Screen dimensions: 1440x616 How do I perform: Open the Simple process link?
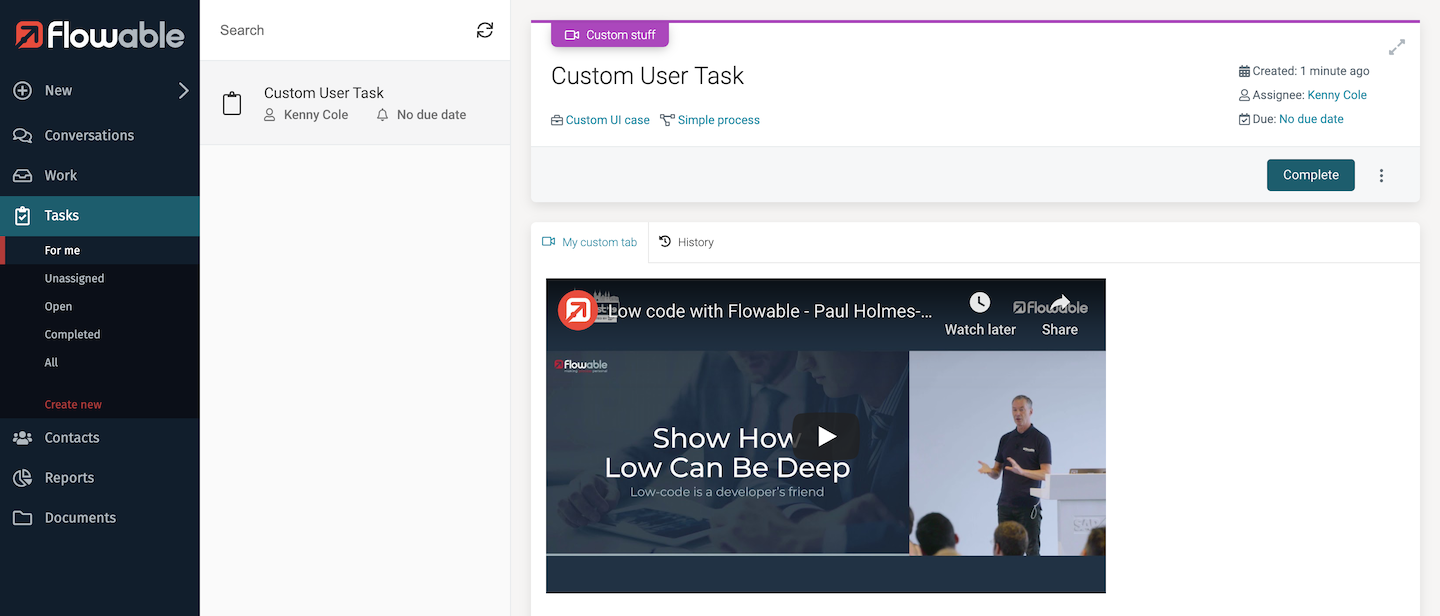click(x=718, y=120)
